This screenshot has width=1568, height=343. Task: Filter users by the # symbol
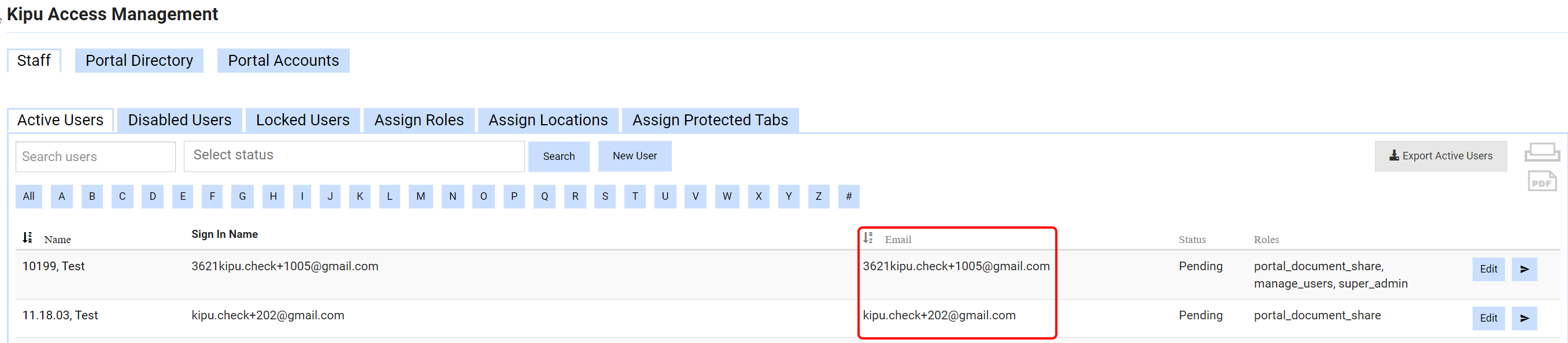(848, 196)
